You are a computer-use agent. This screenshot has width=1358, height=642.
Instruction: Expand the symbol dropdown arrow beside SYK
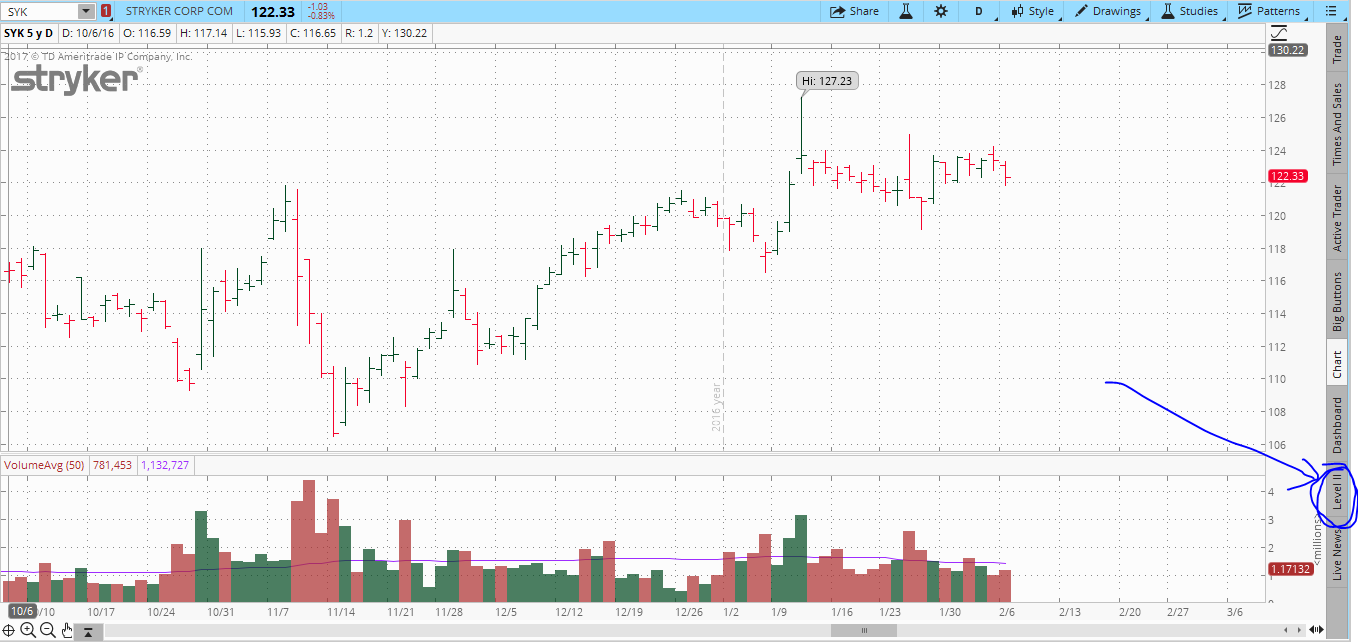(x=86, y=11)
